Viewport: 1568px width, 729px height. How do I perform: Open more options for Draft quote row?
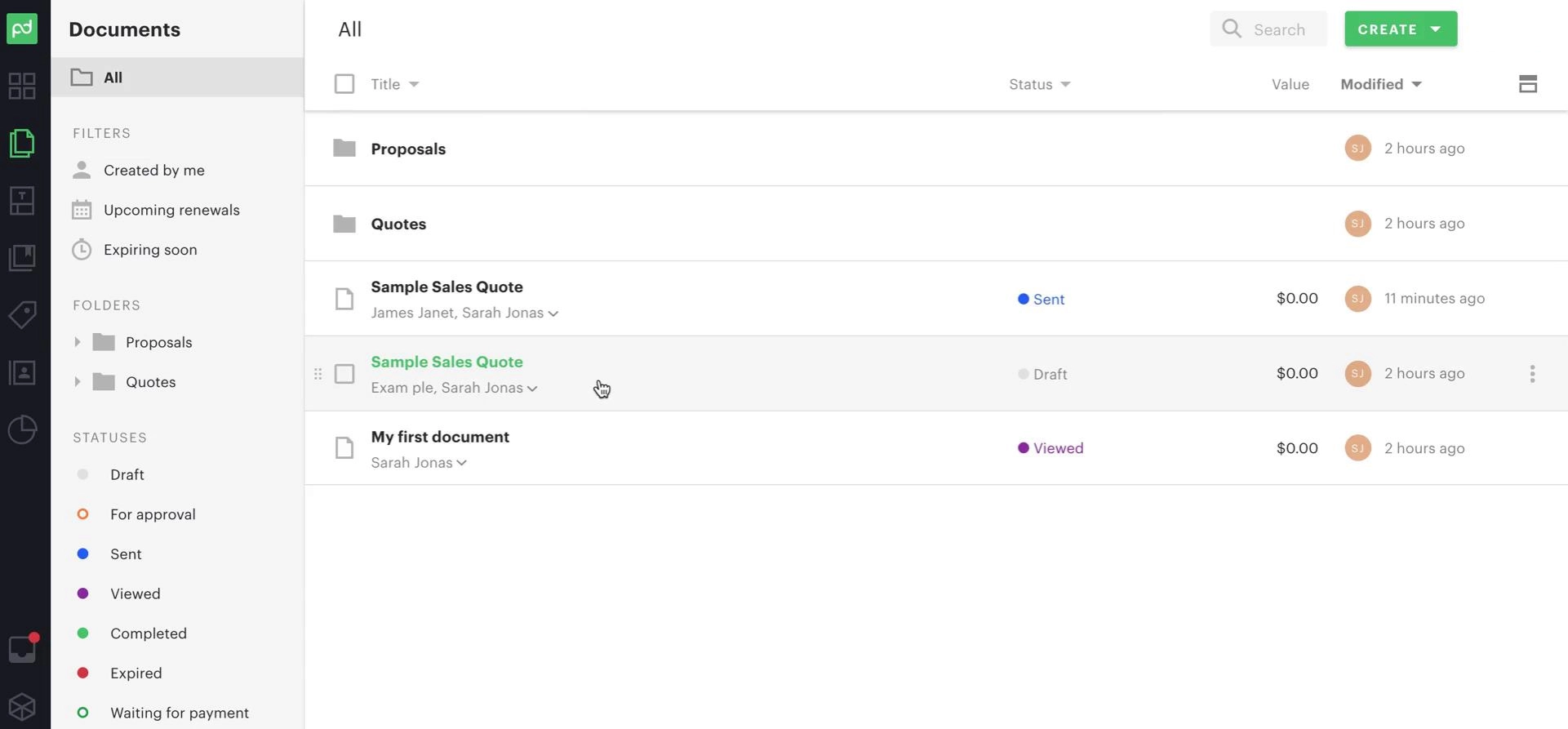coord(1532,374)
